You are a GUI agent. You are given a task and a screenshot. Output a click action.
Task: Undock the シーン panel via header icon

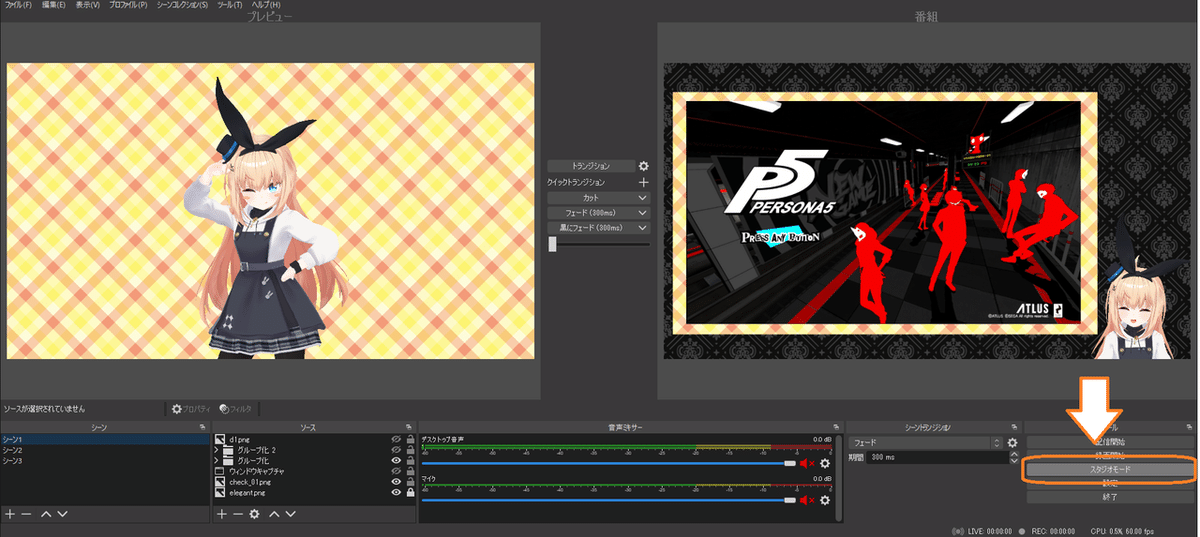[201, 427]
